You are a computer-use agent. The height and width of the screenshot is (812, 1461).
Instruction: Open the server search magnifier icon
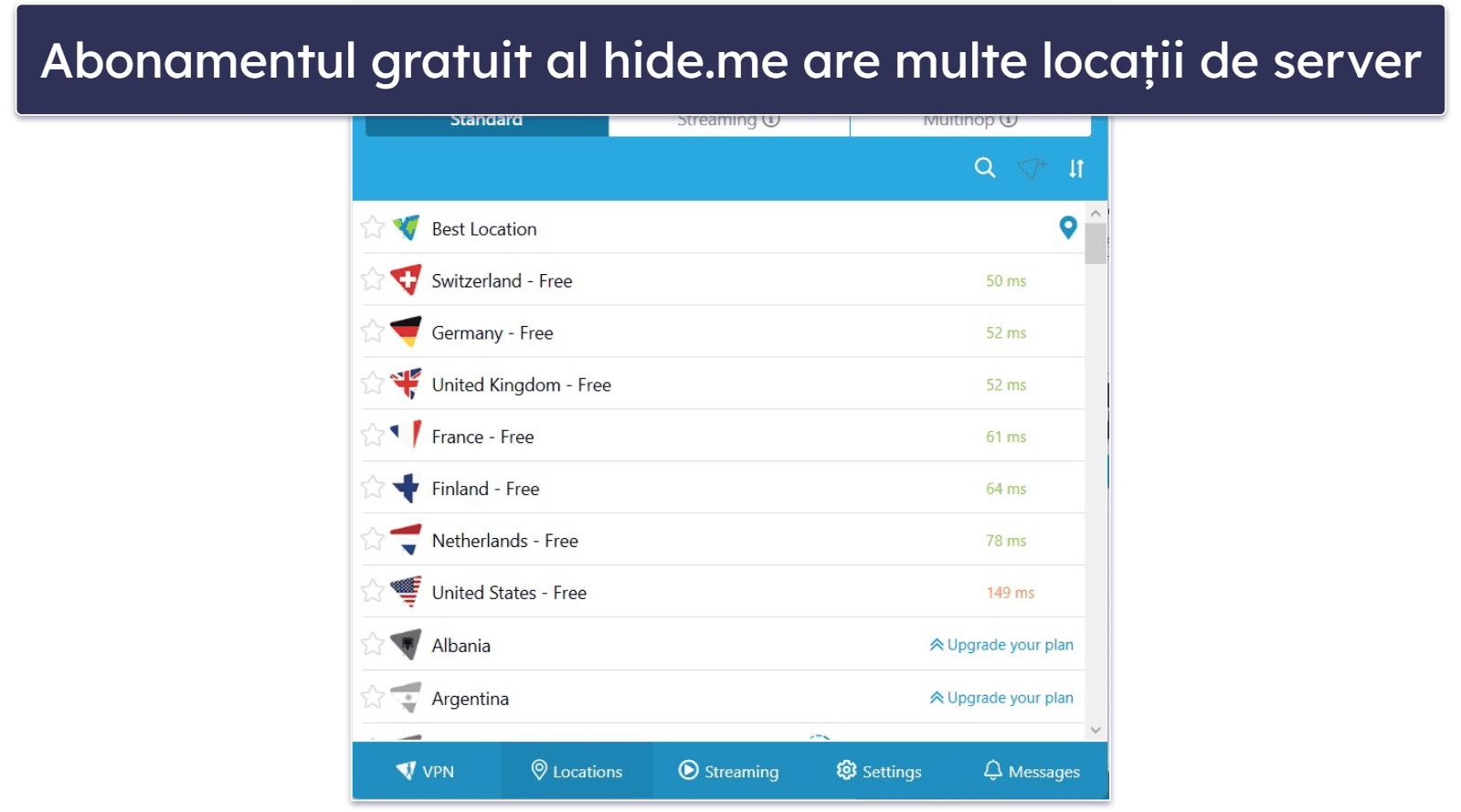point(984,168)
